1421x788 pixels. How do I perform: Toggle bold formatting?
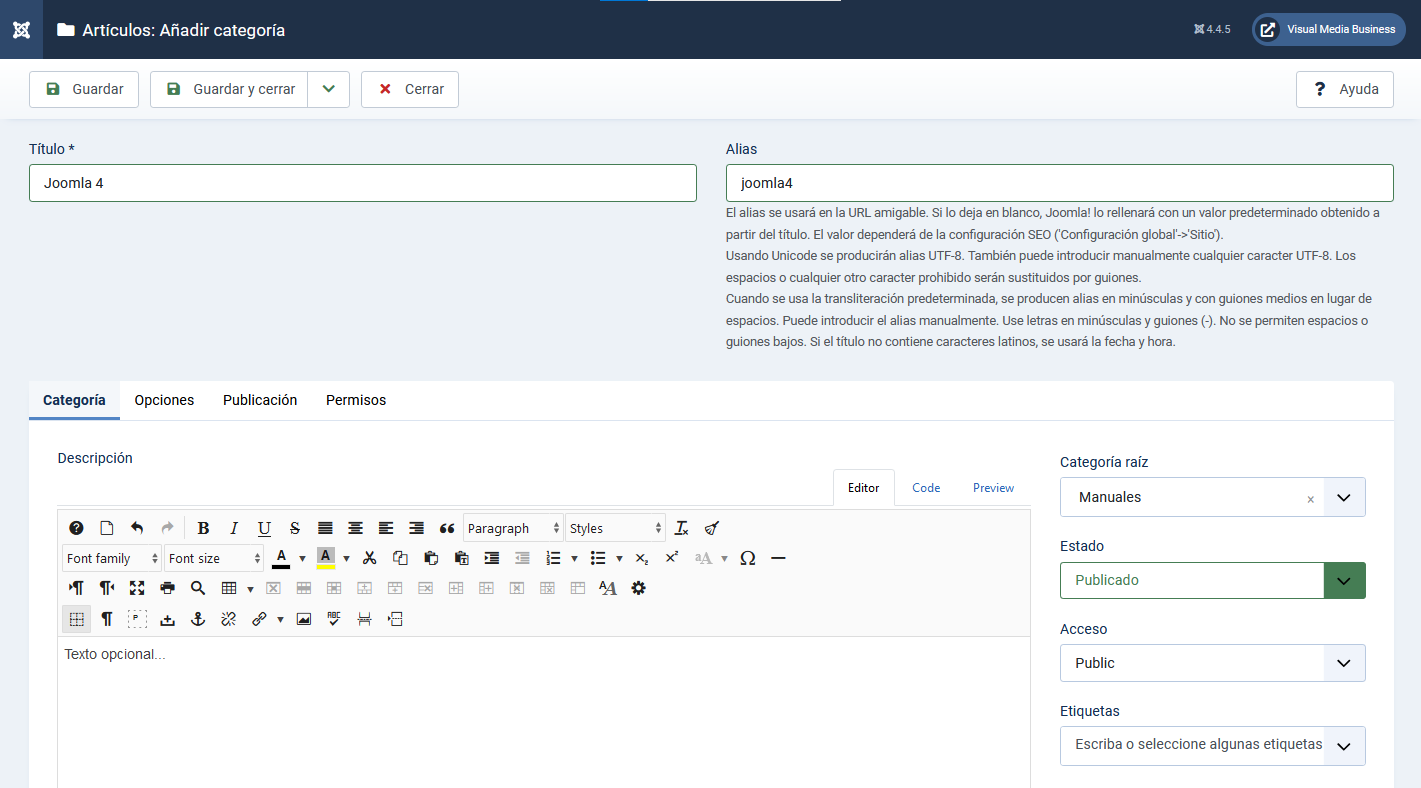203,528
